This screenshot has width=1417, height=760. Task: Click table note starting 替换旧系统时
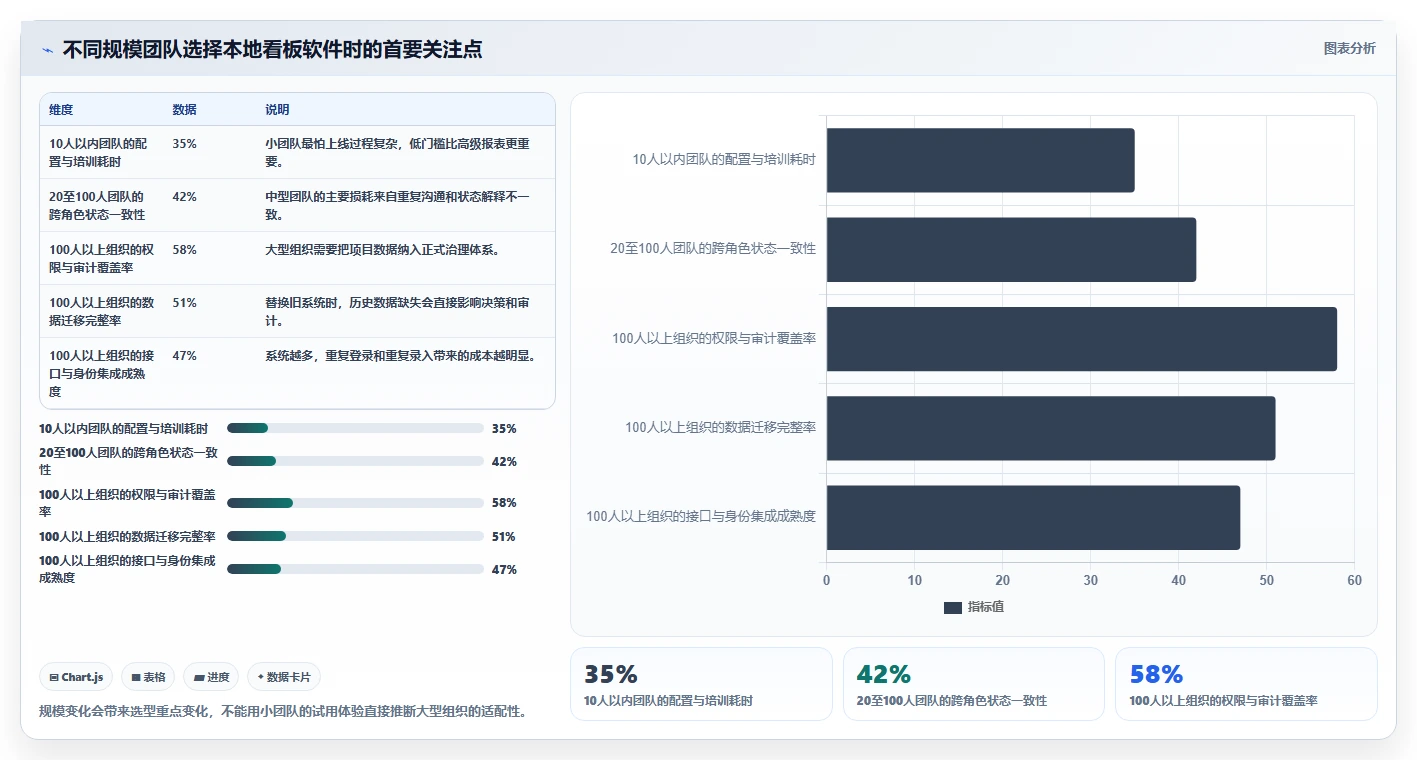(x=397, y=311)
